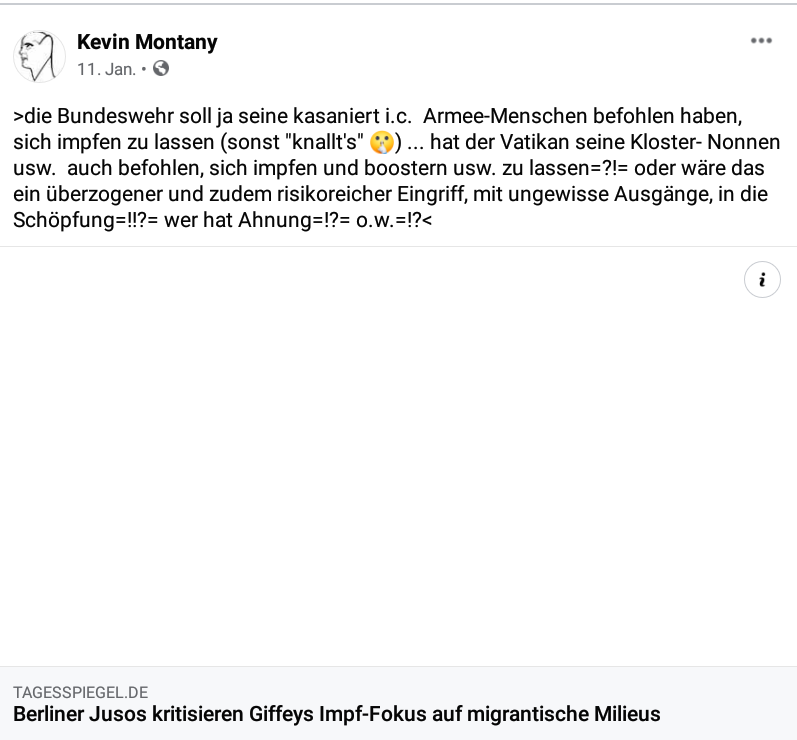Click the public globe audience icon
The height and width of the screenshot is (740, 797).
161,68
